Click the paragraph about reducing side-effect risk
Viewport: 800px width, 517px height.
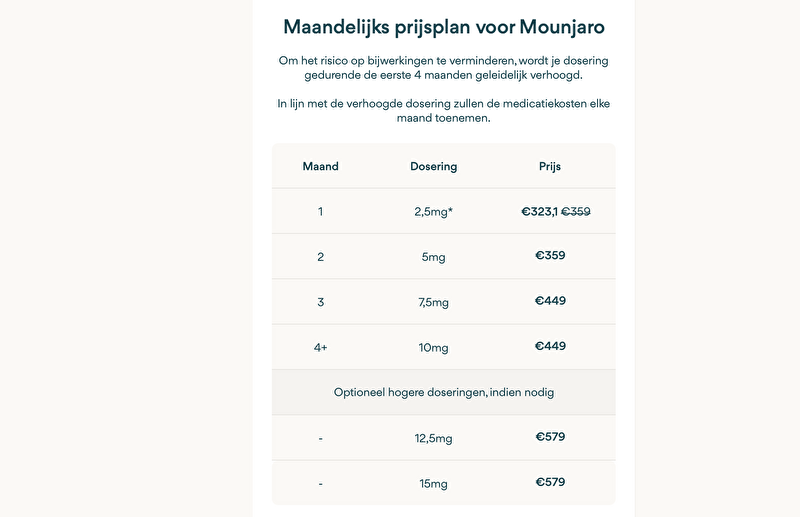[443, 68]
